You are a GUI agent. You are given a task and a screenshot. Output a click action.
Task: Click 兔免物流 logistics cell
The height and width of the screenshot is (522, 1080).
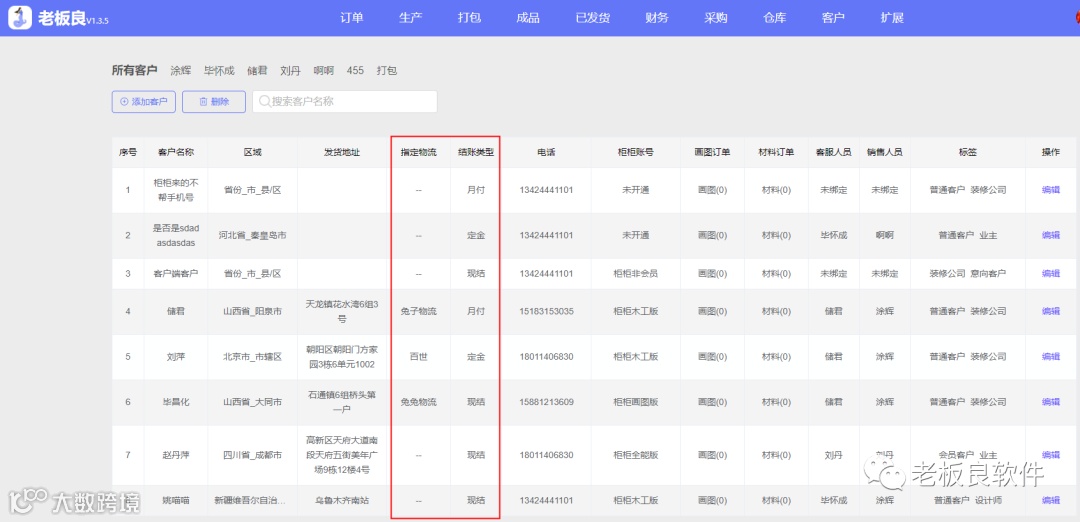(x=418, y=402)
